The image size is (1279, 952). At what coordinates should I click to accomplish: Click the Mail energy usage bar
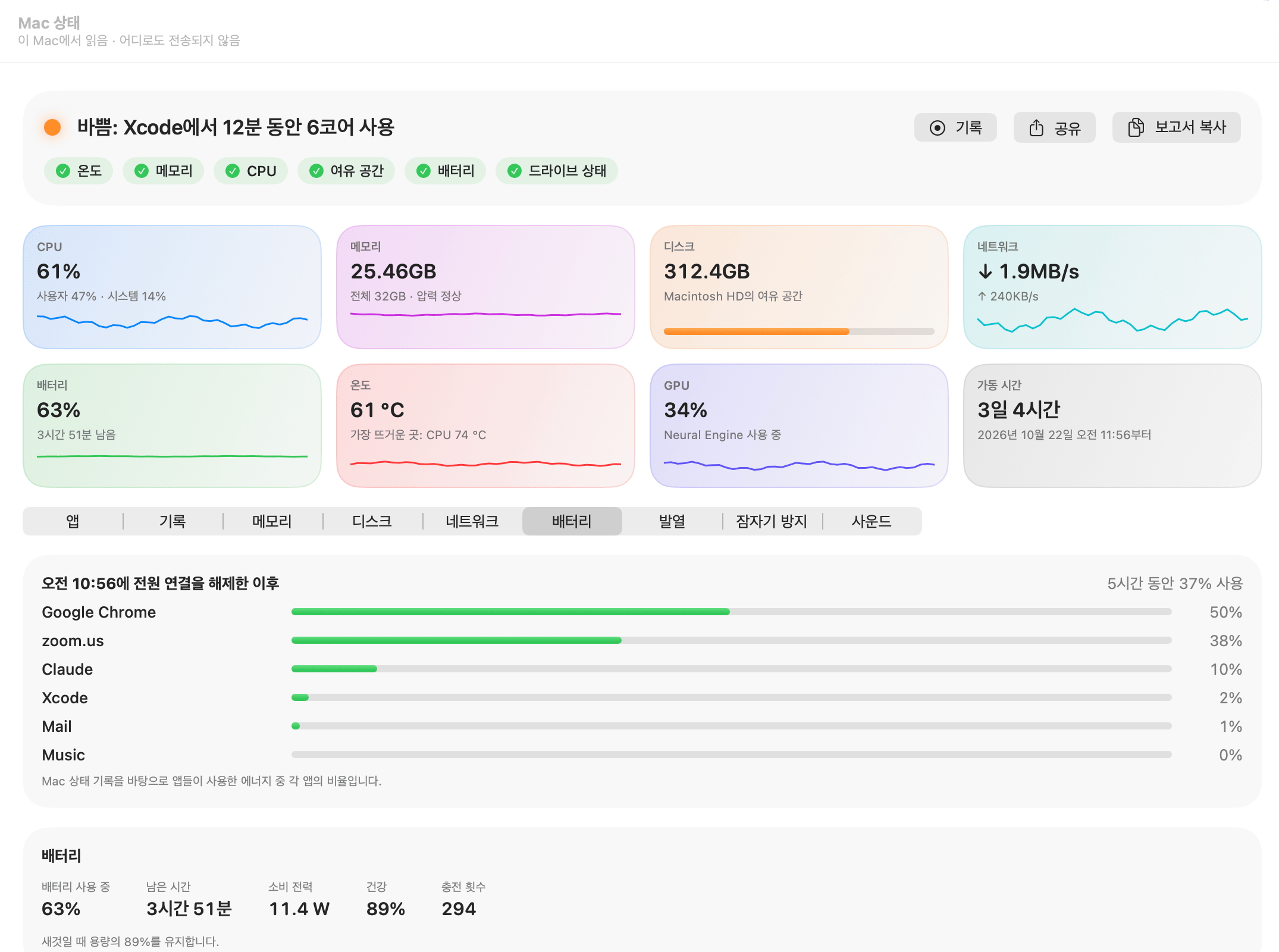731,726
